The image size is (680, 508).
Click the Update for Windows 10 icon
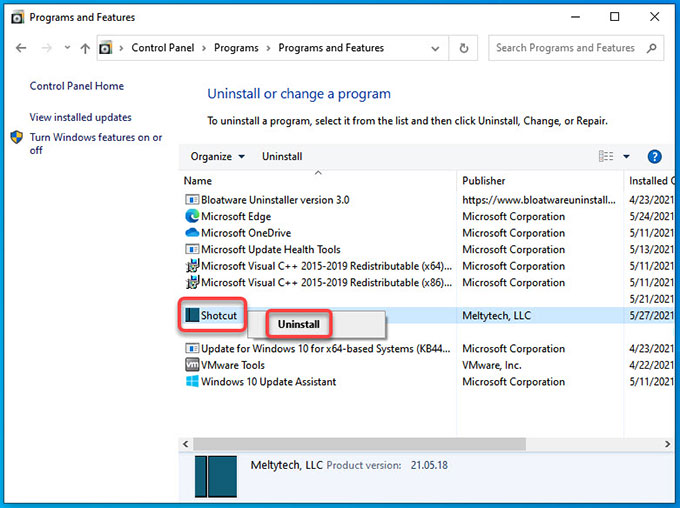[192, 348]
